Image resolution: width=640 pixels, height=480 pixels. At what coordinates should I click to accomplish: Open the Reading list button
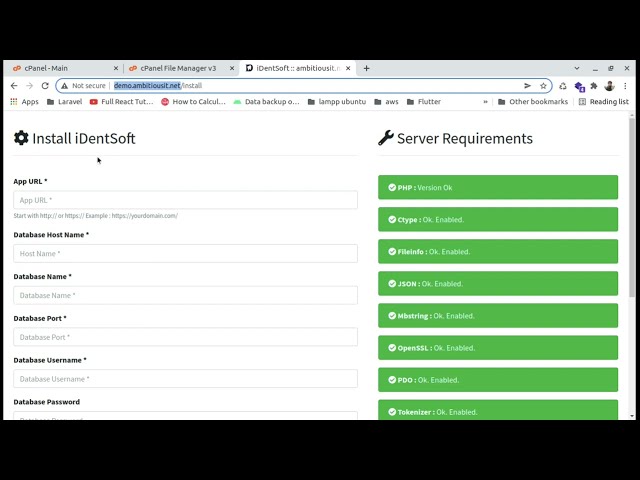click(604, 102)
